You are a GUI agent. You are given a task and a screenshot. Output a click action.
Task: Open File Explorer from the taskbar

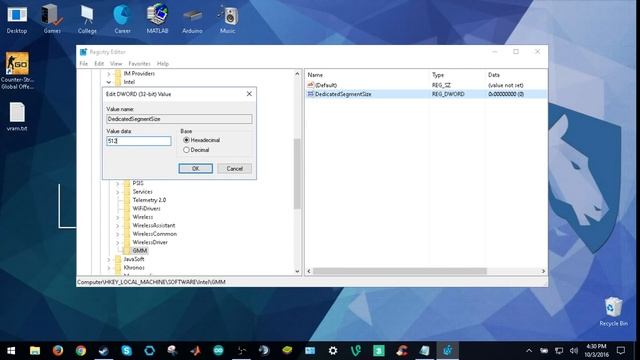pos(35,351)
